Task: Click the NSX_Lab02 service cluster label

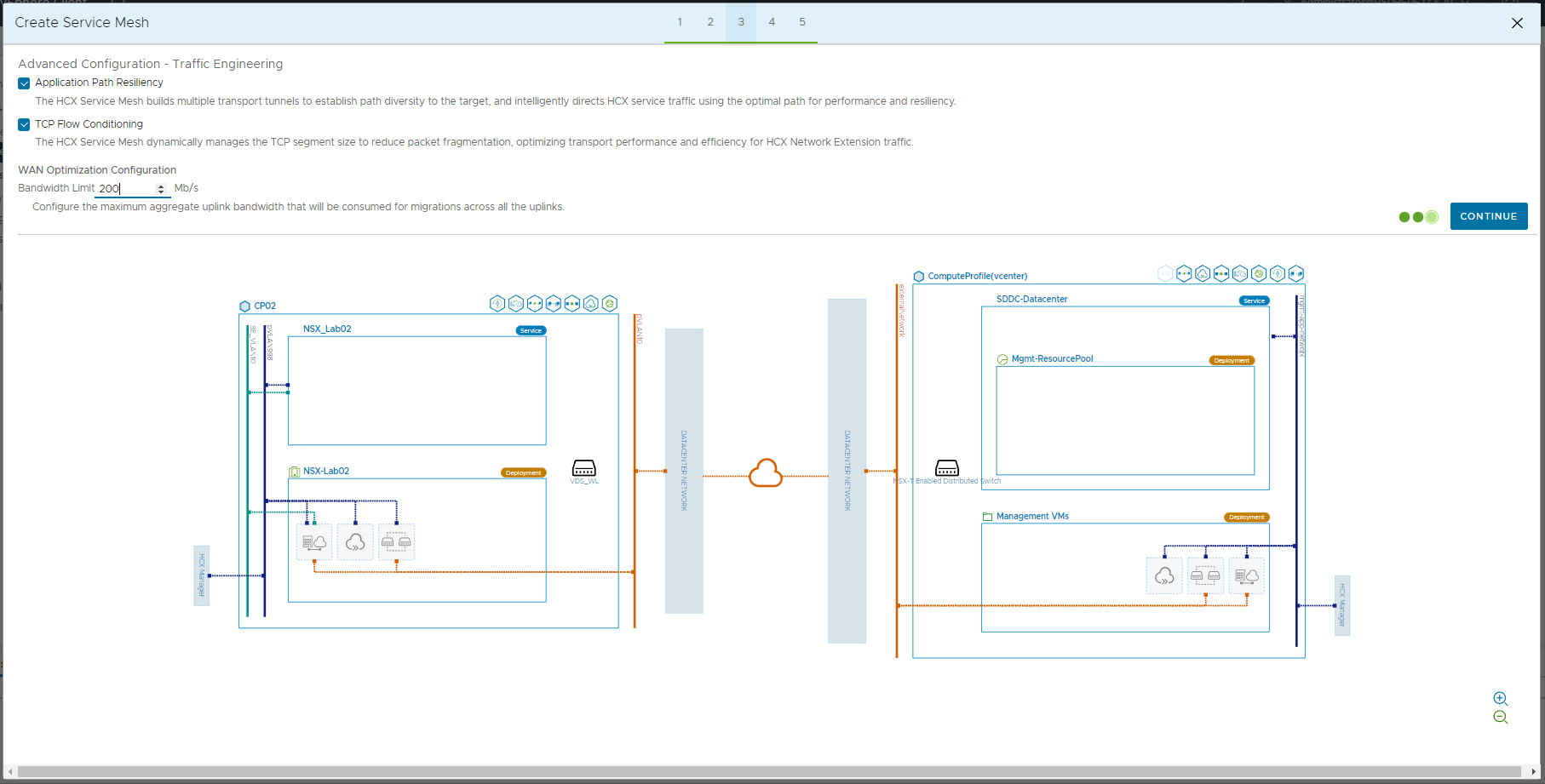Action: (x=327, y=329)
